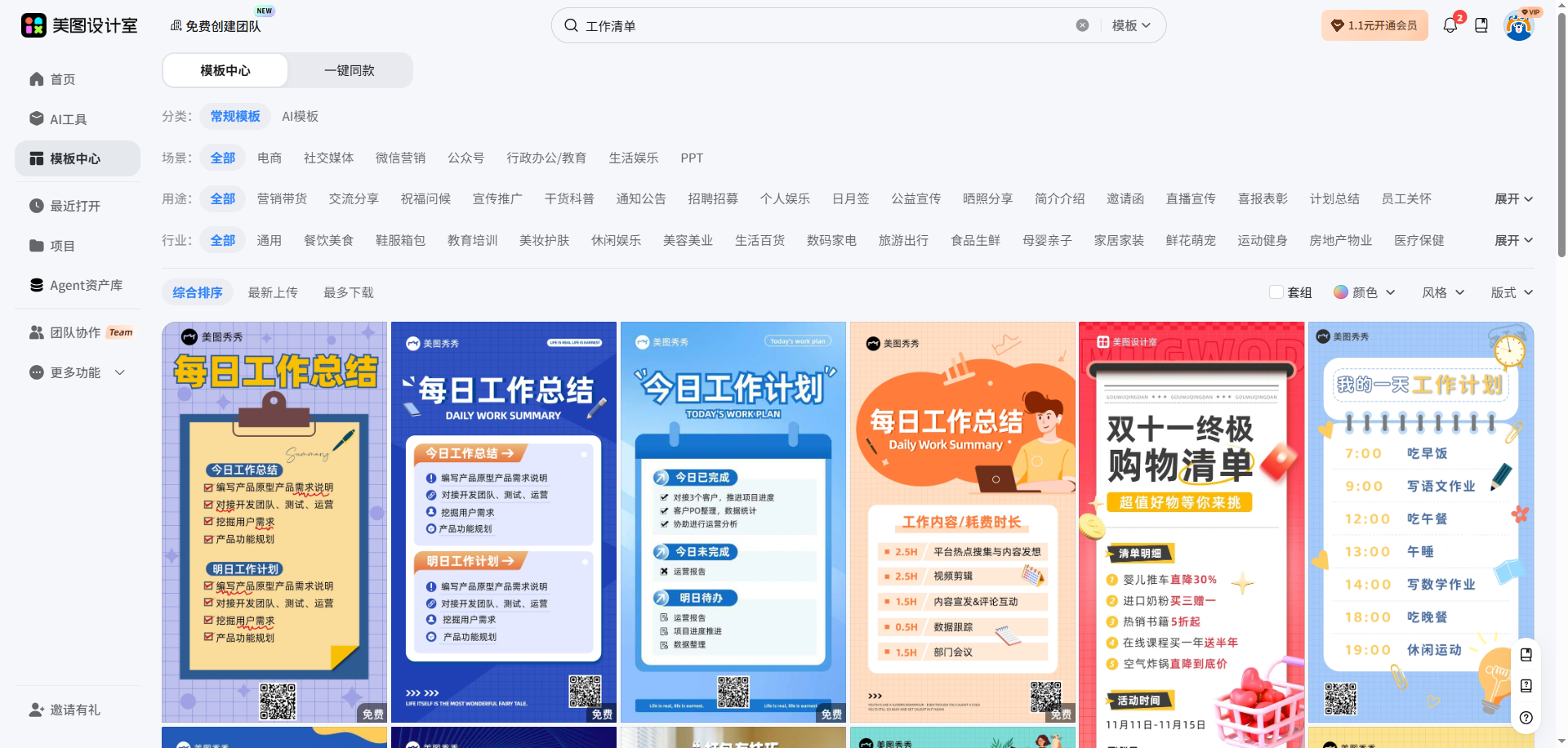Open the 风格 style dropdown
The height and width of the screenshot is (748, 1568).
pyautogui.click(x=1443, y=292)
